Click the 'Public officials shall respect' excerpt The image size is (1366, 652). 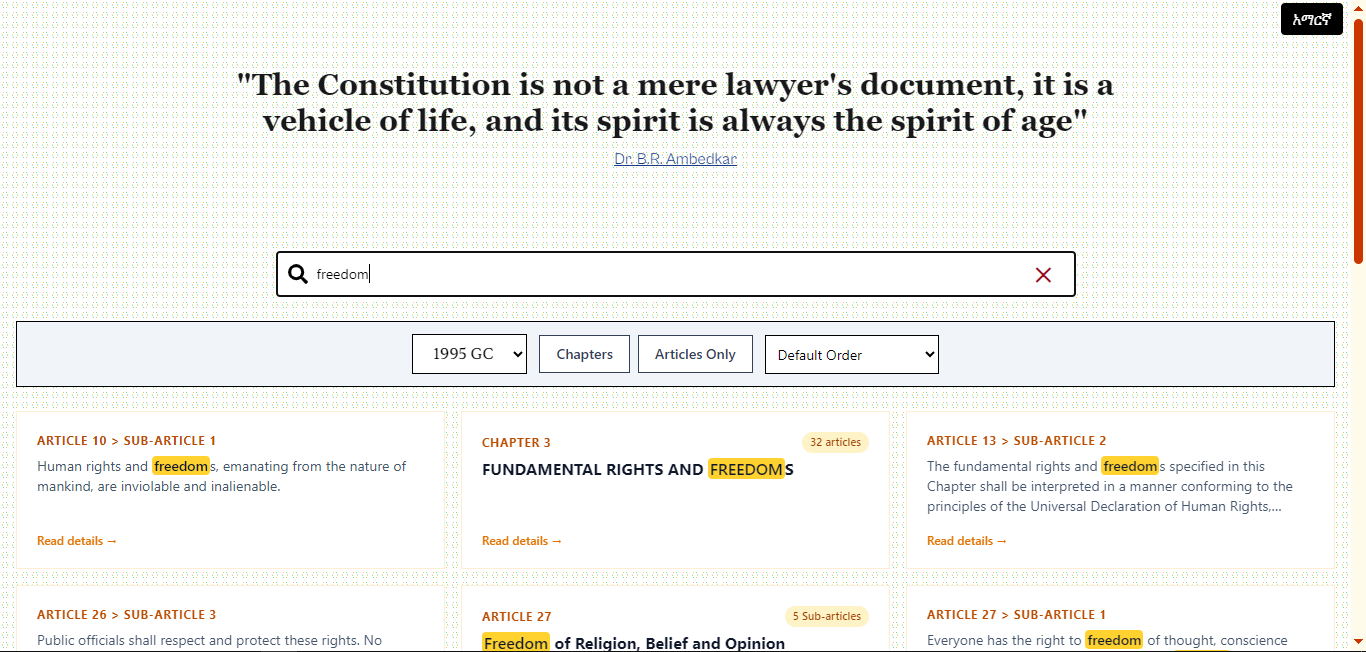(210, 640)
